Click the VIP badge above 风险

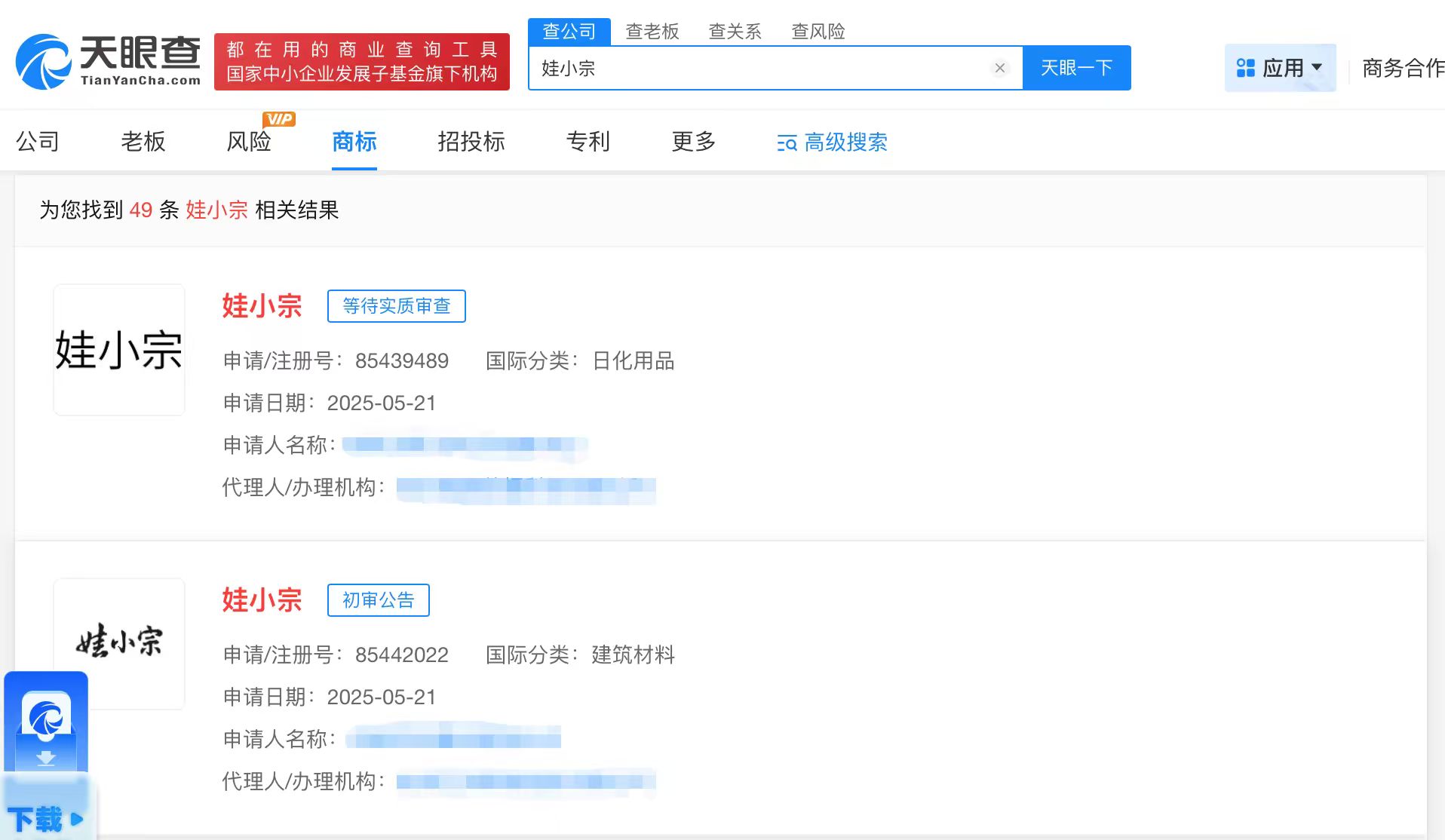279,119
